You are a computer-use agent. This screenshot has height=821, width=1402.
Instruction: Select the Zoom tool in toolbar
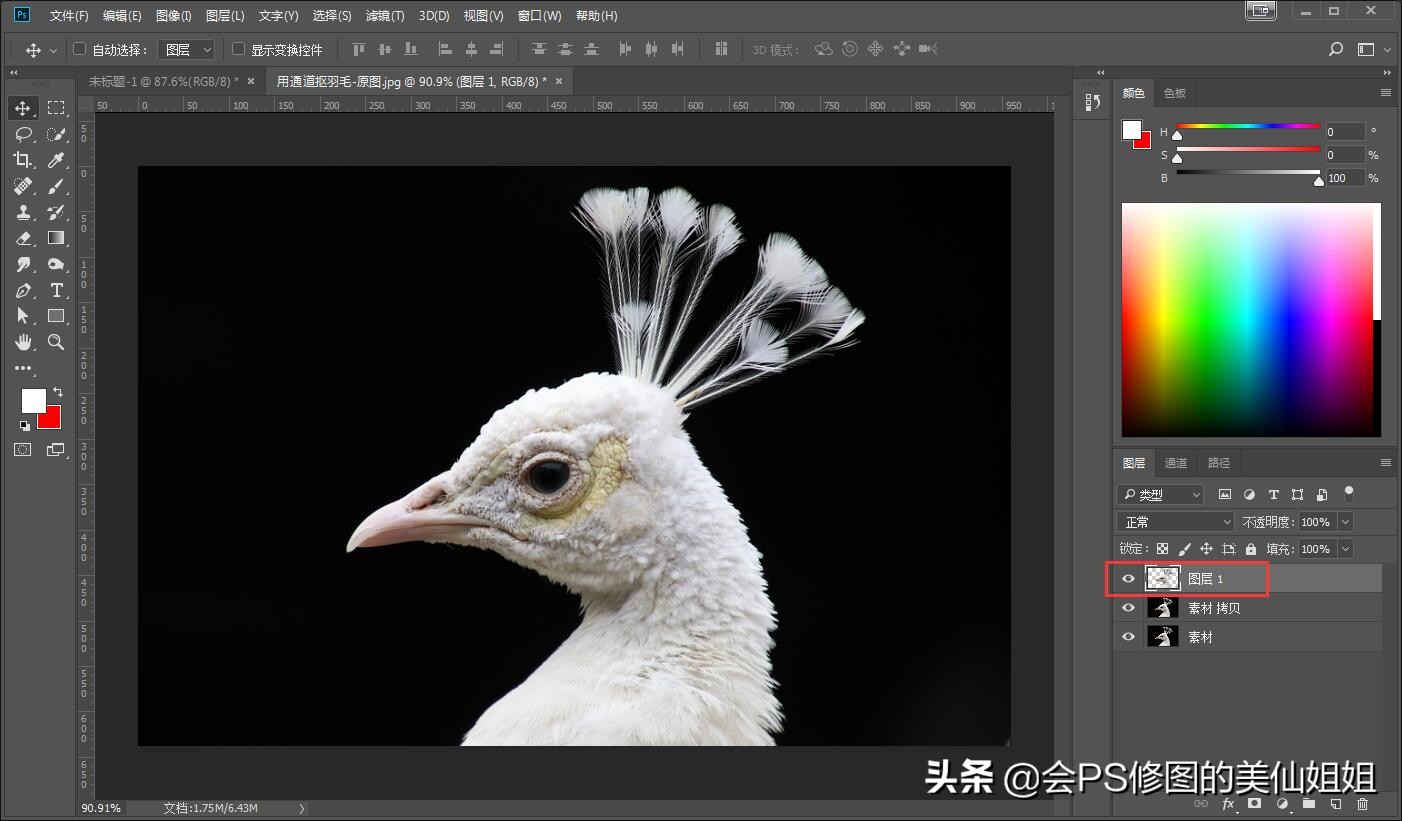[56, 342]
